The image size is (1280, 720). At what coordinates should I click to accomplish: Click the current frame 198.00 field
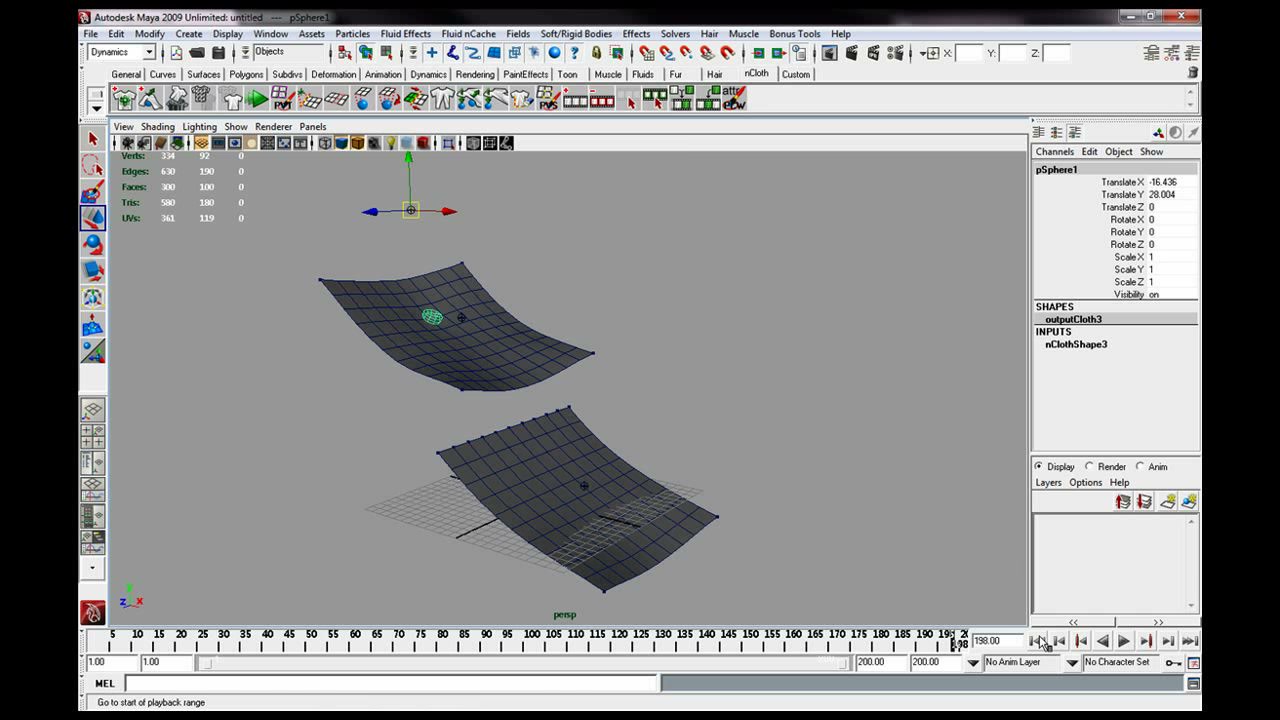998,641
